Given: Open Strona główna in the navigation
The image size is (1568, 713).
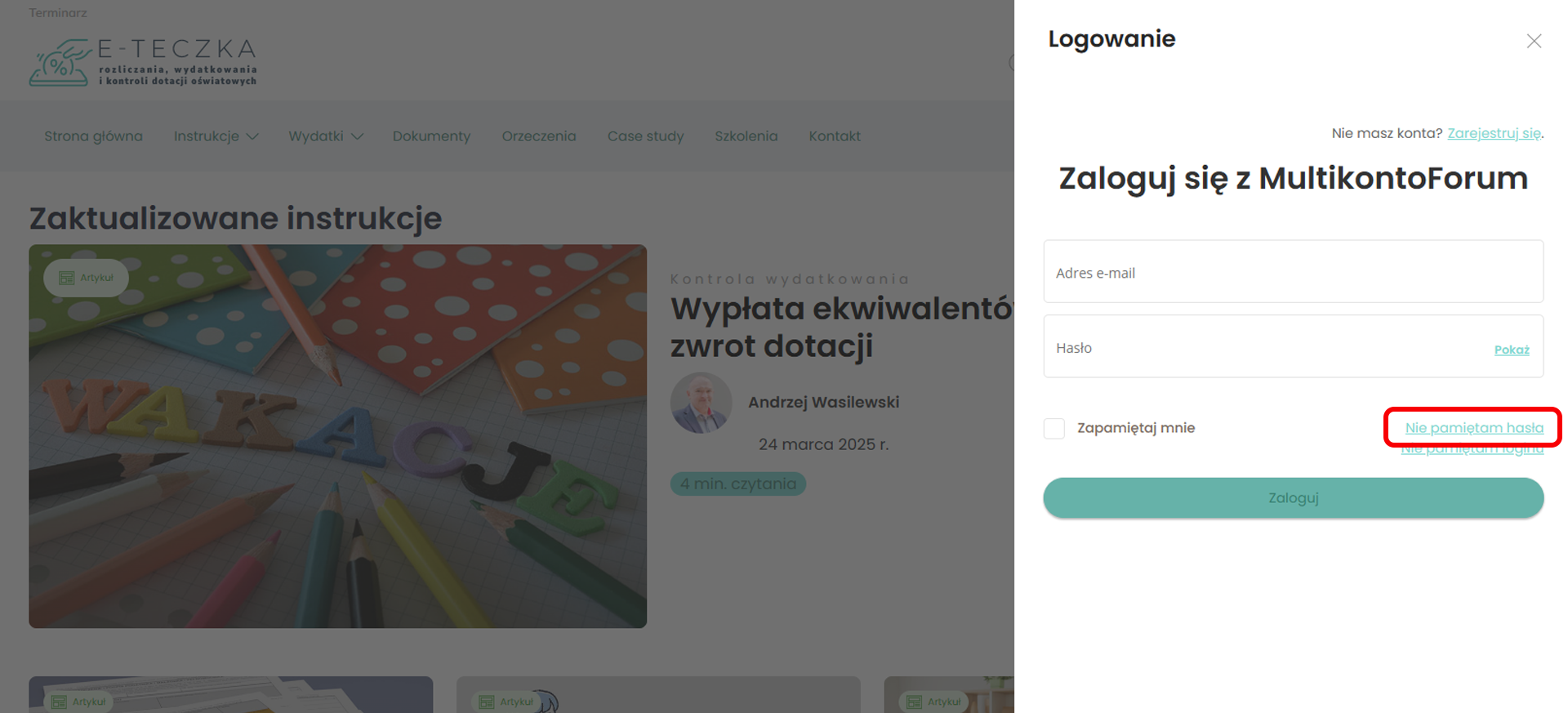Looking at the screenshot, I should pos(93,136).
